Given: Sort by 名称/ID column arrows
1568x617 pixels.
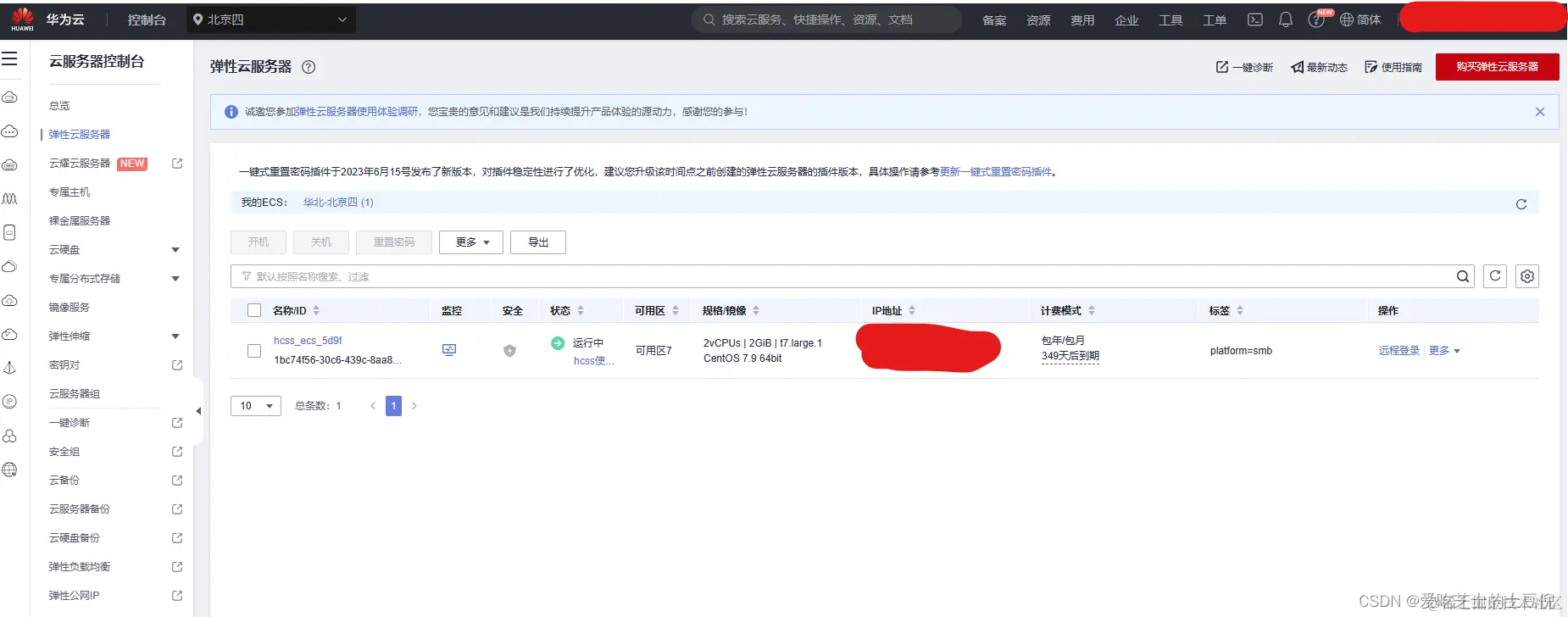Looking at the screenshot, I should click(x=316, y=311).
